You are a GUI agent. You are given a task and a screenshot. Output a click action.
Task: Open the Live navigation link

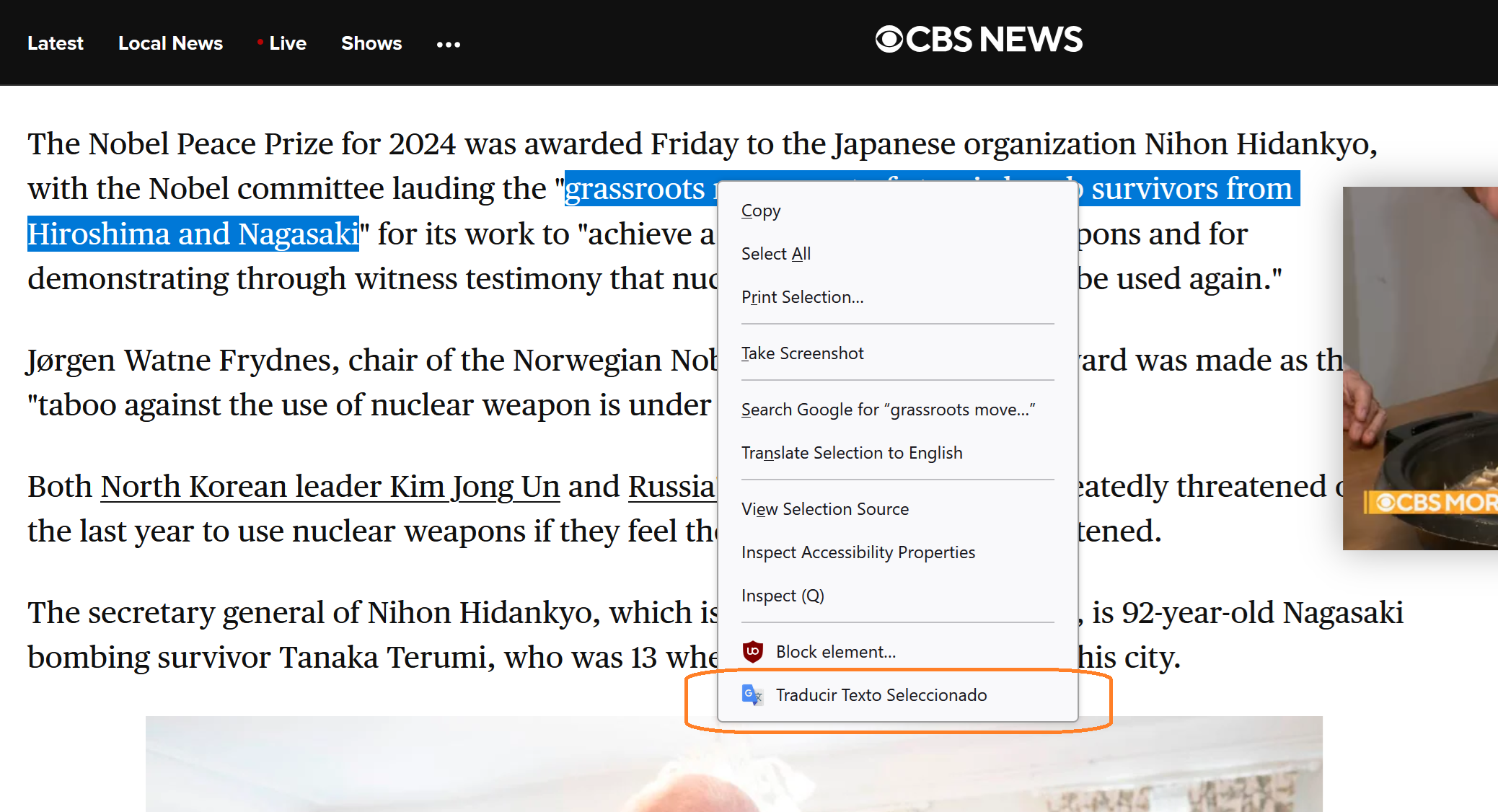282,43
